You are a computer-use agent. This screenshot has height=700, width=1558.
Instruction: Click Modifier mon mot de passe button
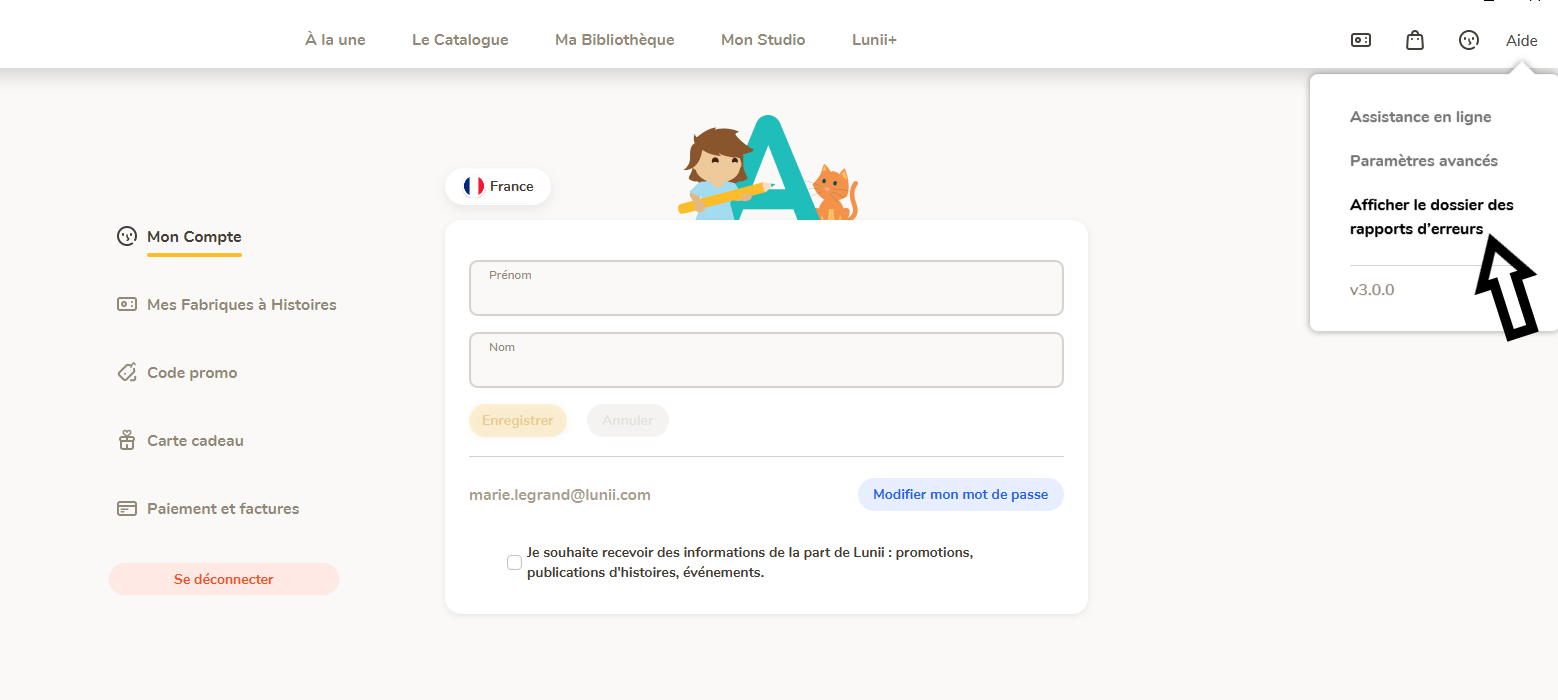point(961,494)
